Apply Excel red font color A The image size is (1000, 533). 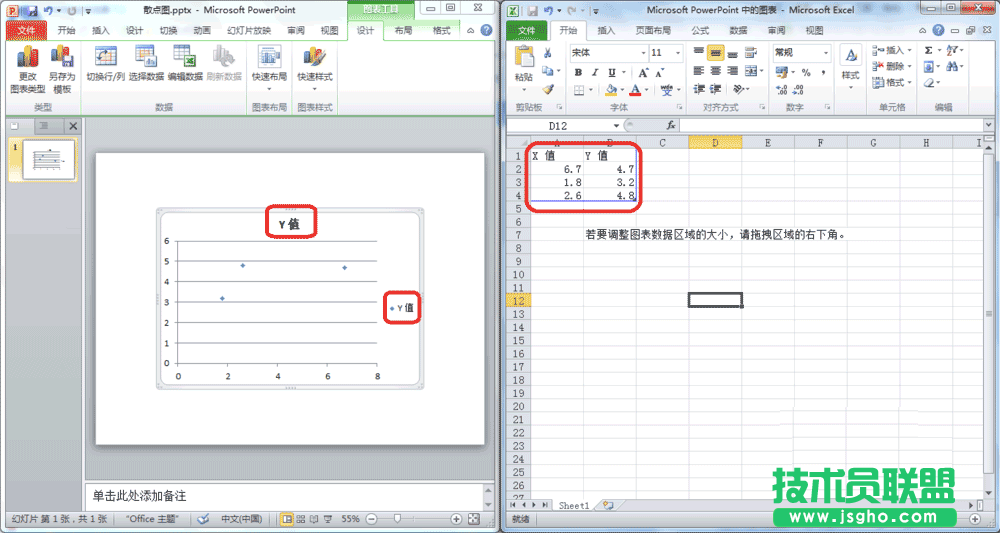(x=635, y=90)
